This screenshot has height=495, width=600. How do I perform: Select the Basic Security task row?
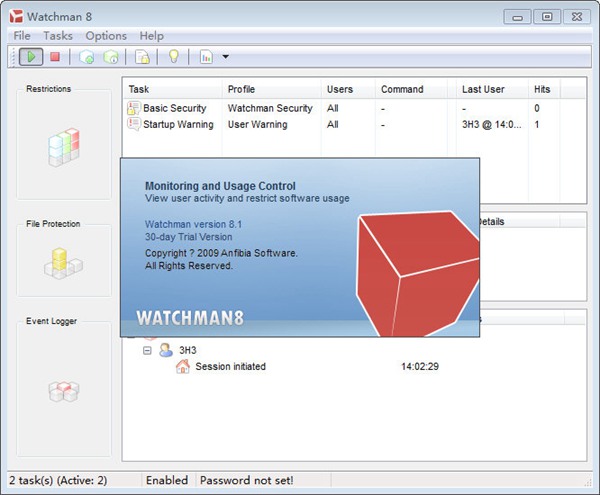pos(355,108)
